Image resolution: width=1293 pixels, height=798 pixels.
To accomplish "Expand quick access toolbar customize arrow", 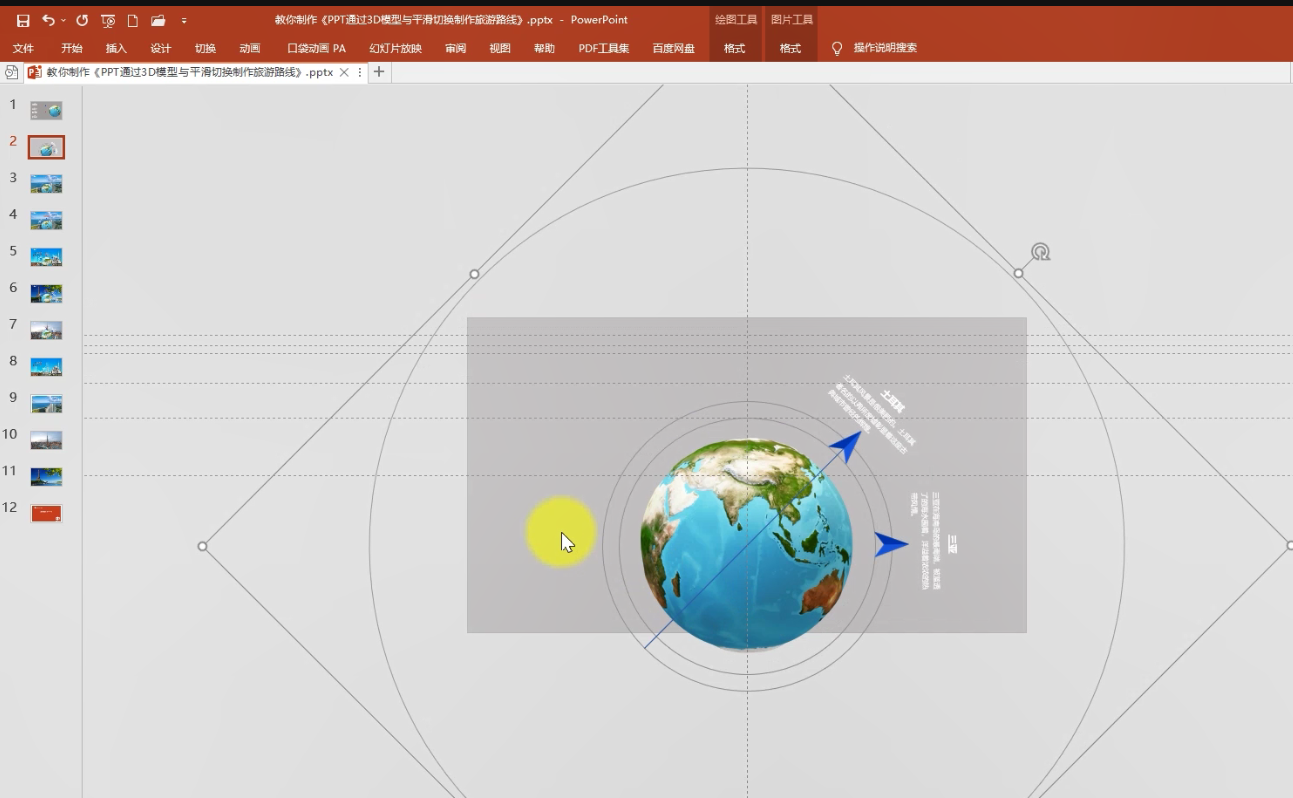I will (184, 21).
